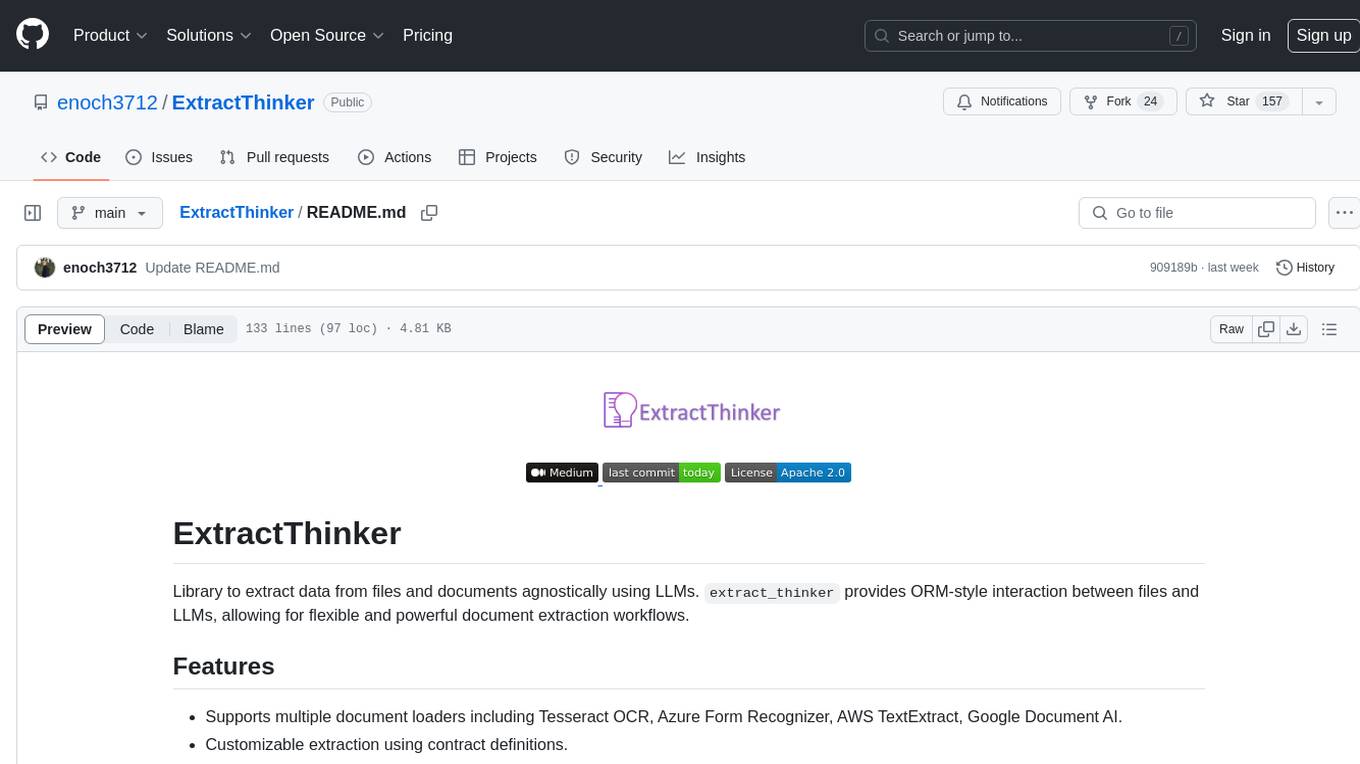Copy the README.md file path
1360x764 pixels.
click(x=430, y=213)
